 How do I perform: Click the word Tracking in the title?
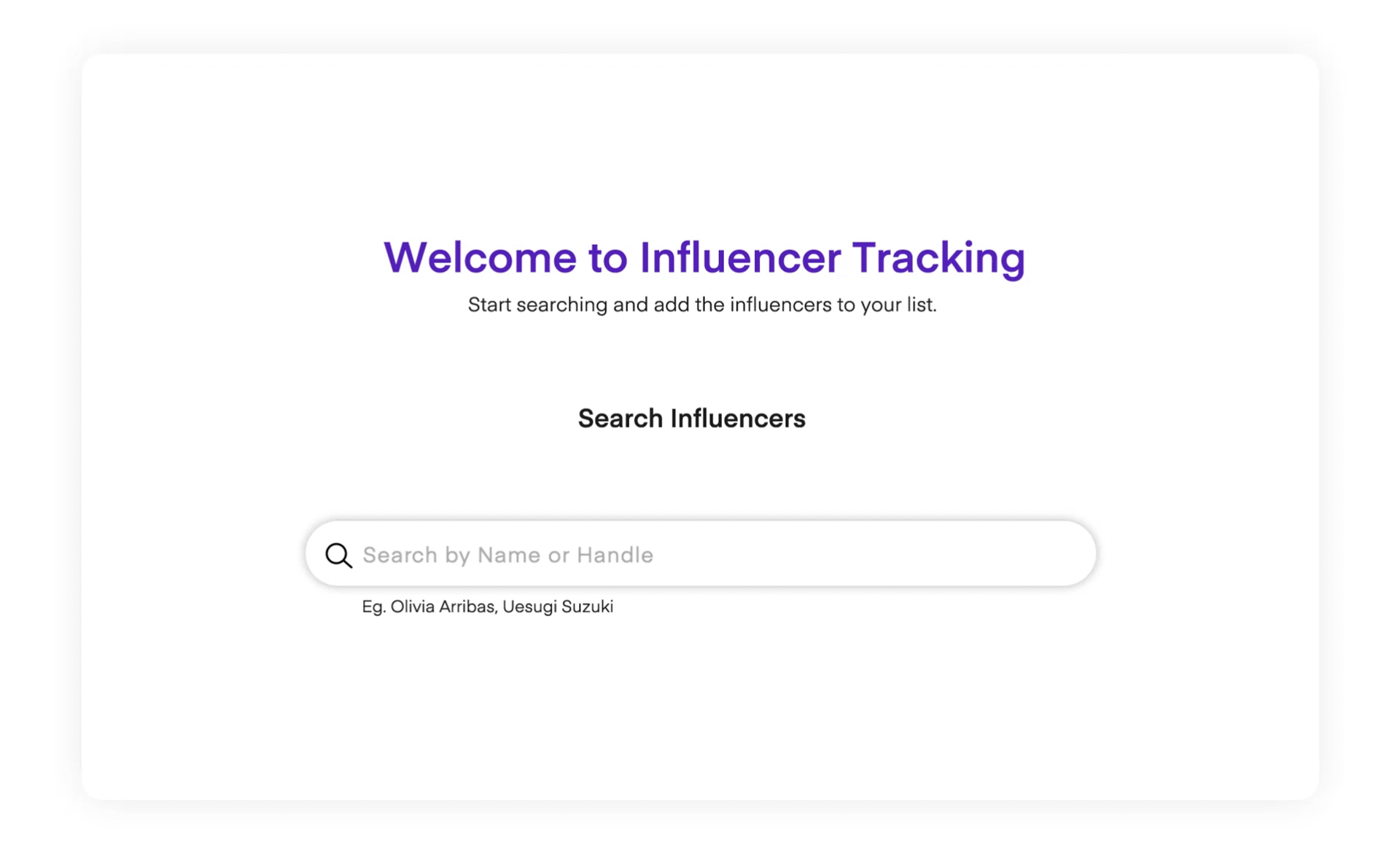tap(938, 257)
